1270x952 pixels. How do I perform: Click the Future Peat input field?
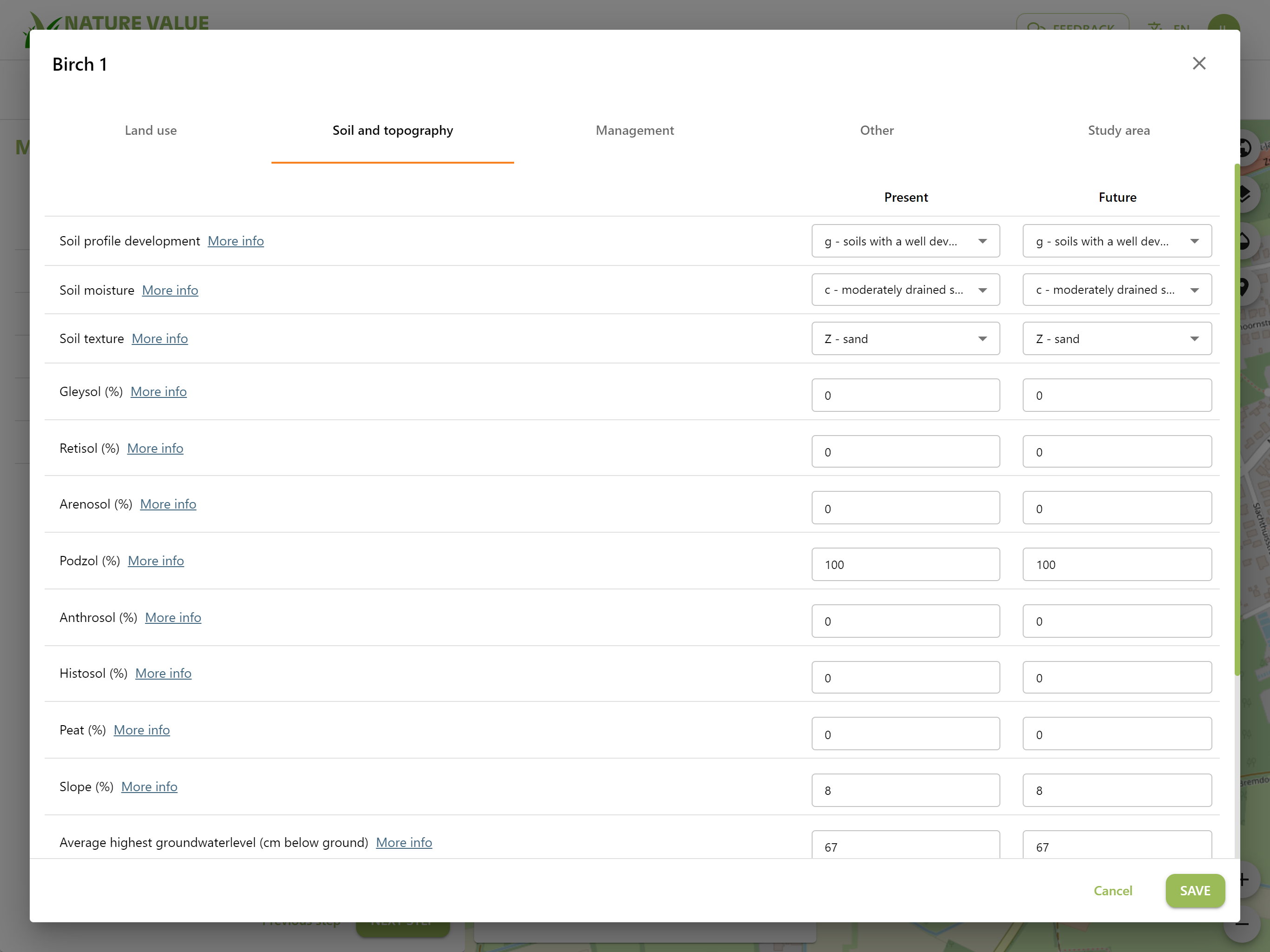click(1117, 734)
